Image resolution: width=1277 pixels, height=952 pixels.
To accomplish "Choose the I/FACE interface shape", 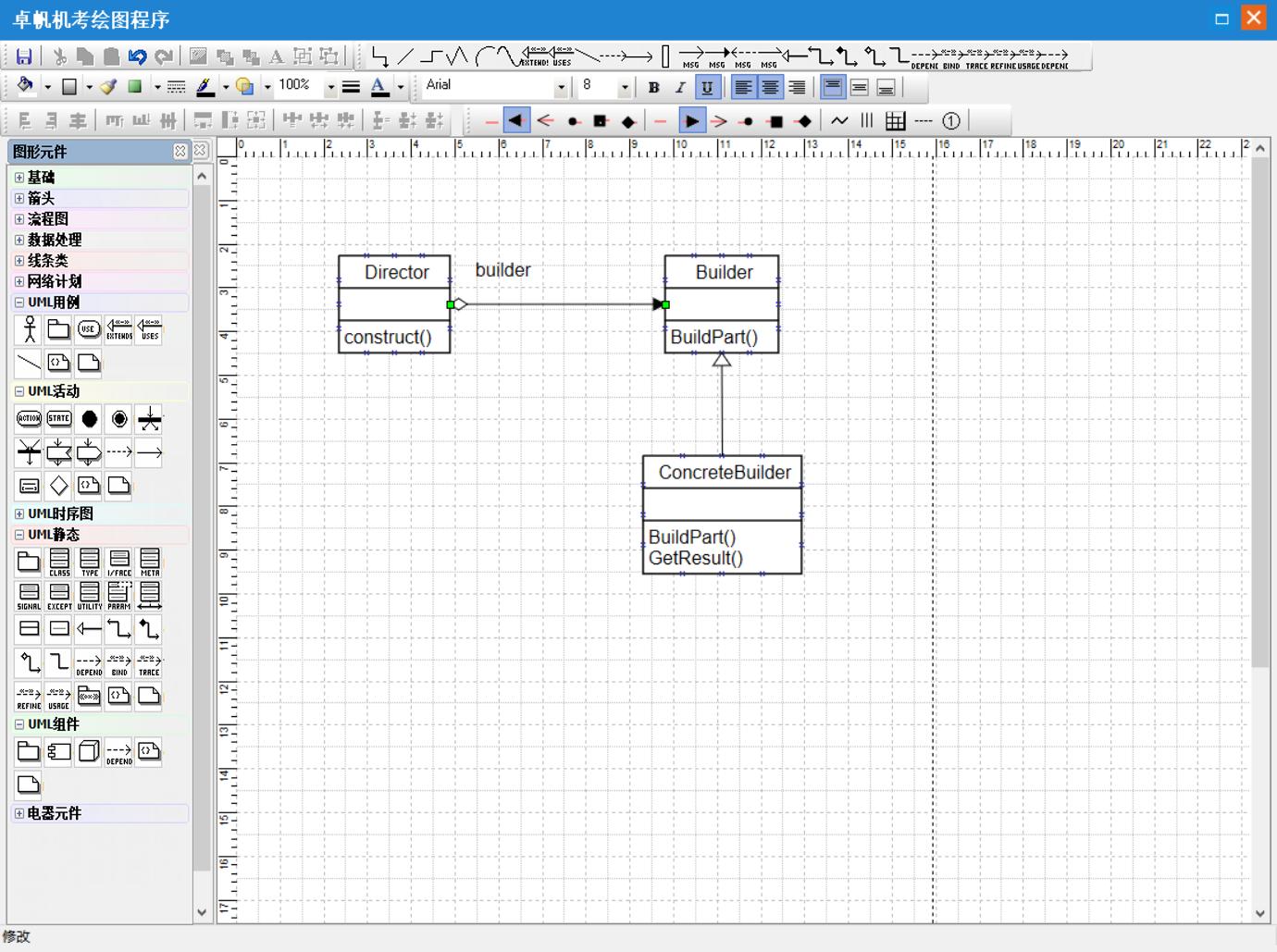I will coord(119,562).
